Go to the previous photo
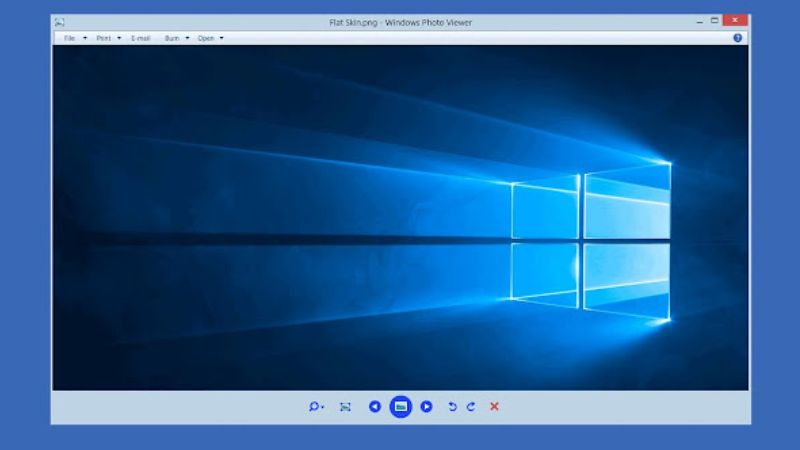This screenshot has width=800, height=450. pos(375,406)
